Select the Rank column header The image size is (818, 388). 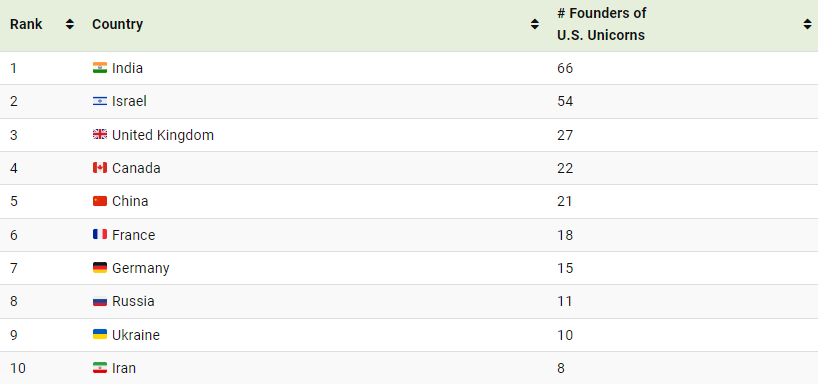(26, 24)
